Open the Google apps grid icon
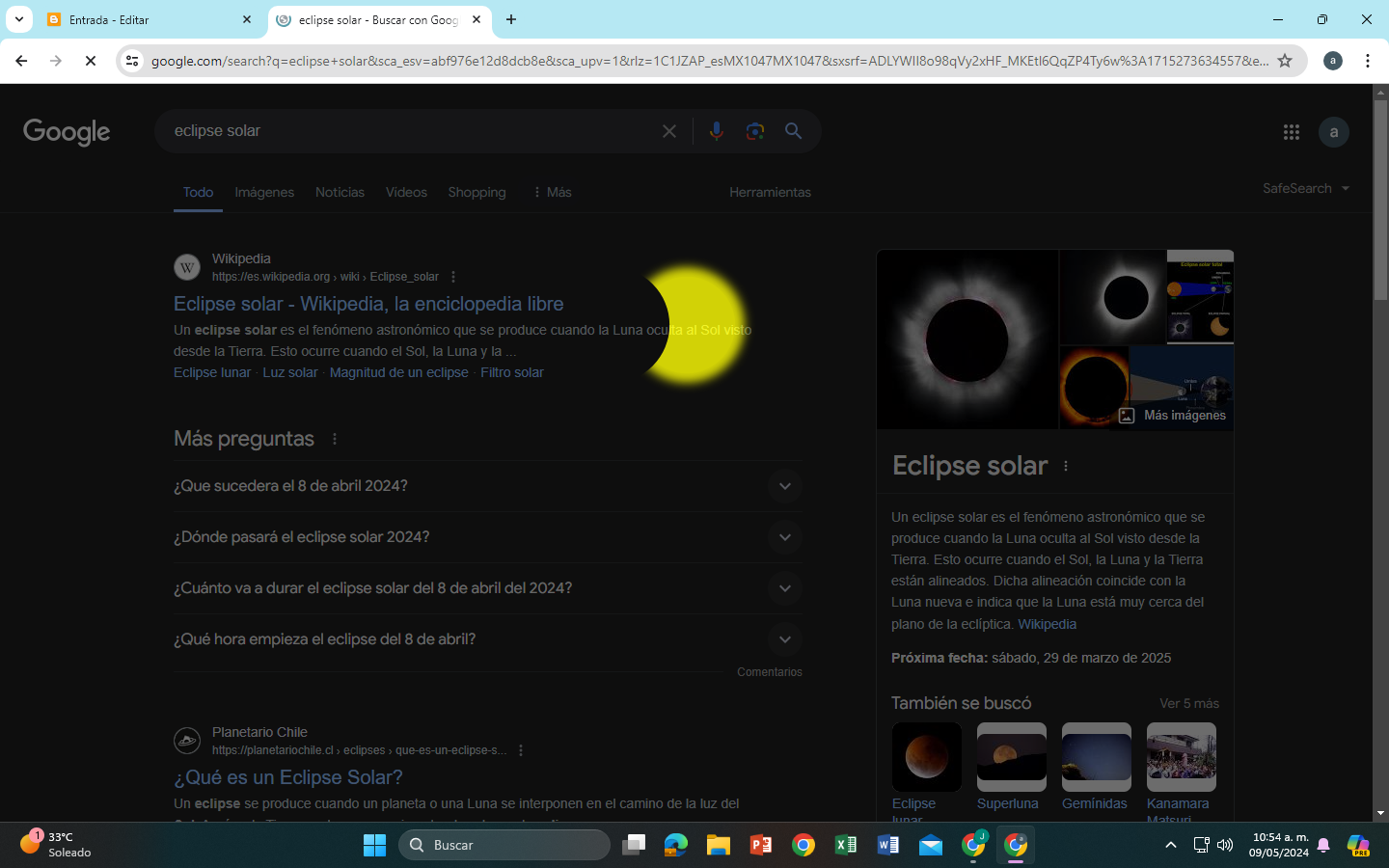This screenshot has height=868, width=1389. click(1292, 132)
